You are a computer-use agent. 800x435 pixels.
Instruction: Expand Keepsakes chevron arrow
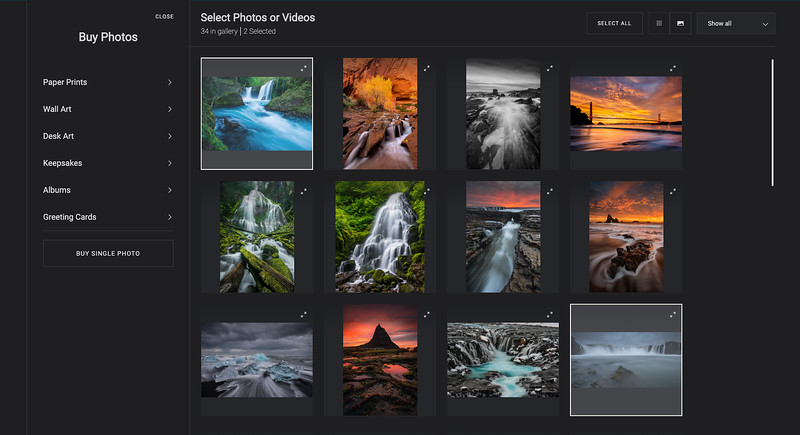[x=169, y=163]
